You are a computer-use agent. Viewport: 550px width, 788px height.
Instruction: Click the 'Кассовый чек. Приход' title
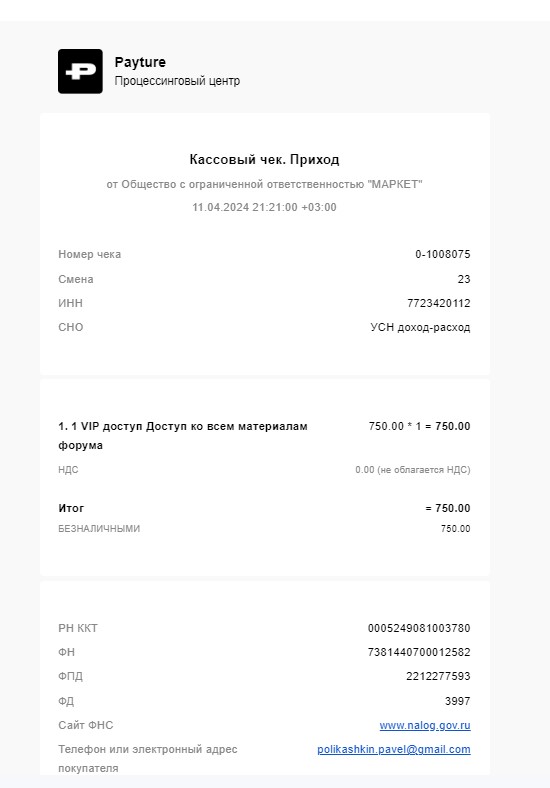(x=264, y=159)
